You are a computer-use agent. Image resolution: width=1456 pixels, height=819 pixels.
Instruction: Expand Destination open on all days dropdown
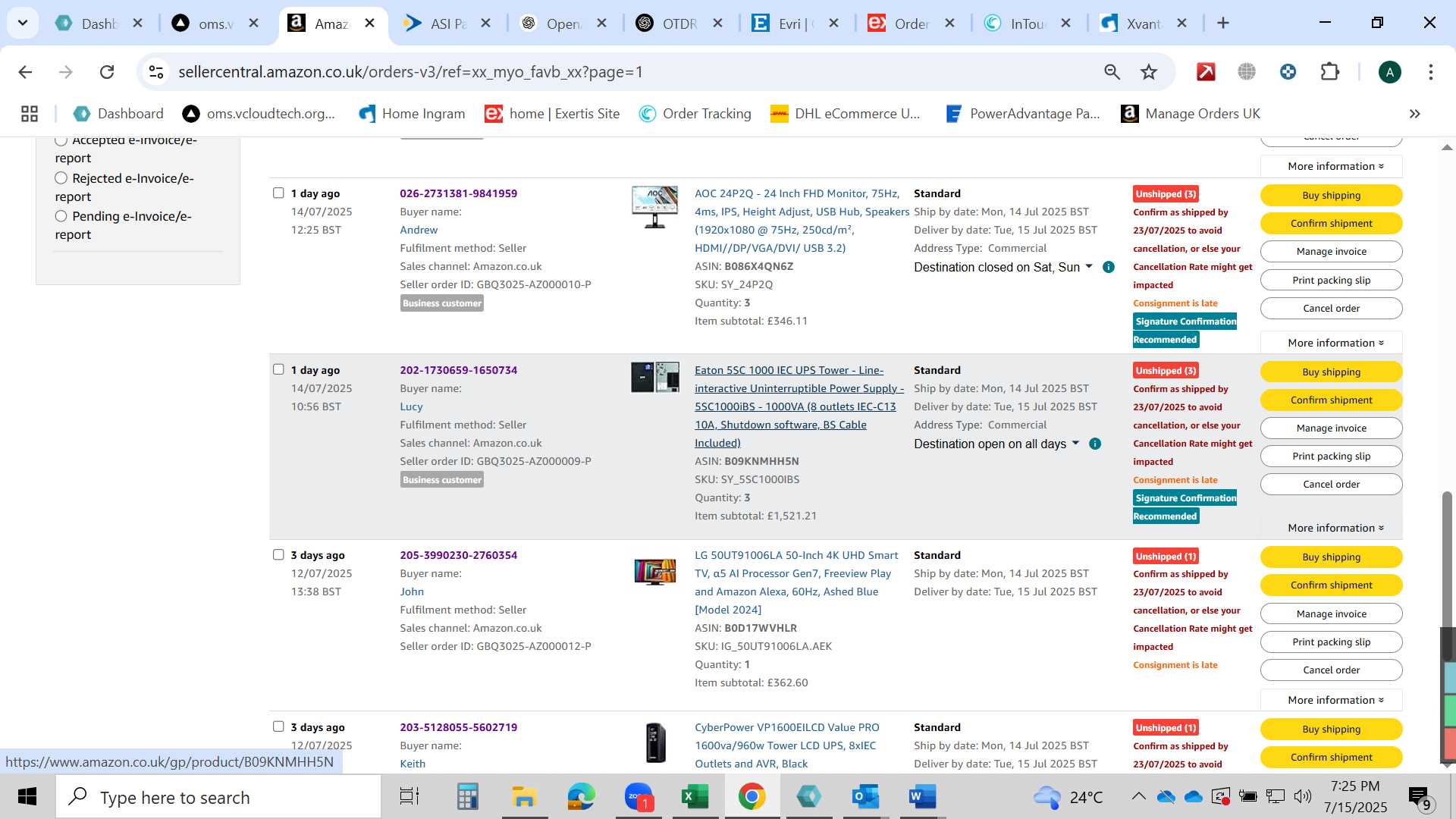point(1075,444)
